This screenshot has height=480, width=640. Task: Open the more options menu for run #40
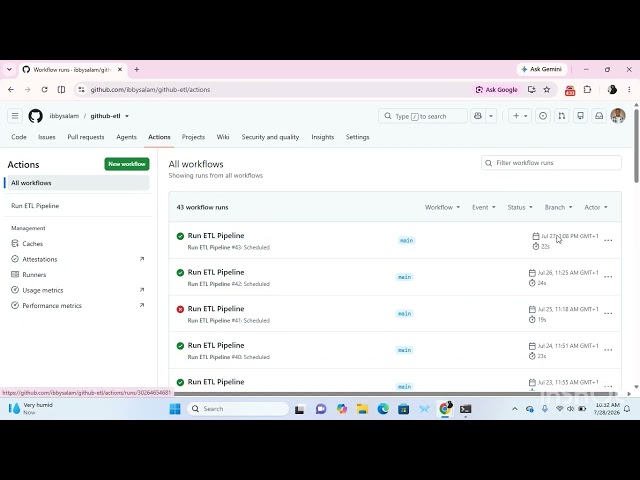click(x=608, y=350)
